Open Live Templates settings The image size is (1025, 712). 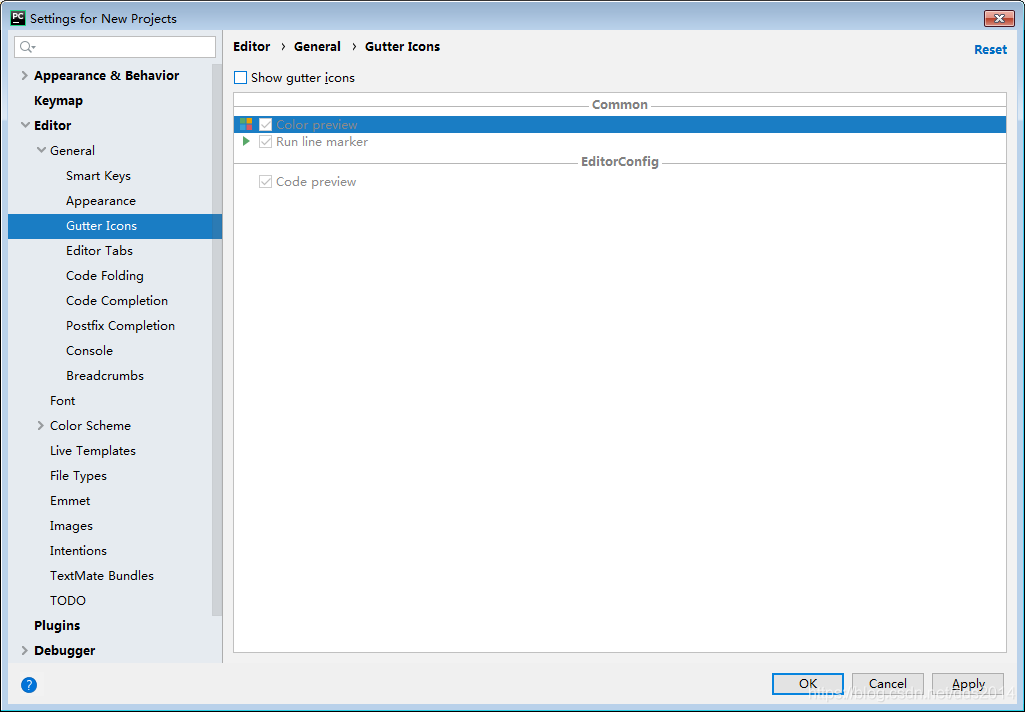(93, 450)
